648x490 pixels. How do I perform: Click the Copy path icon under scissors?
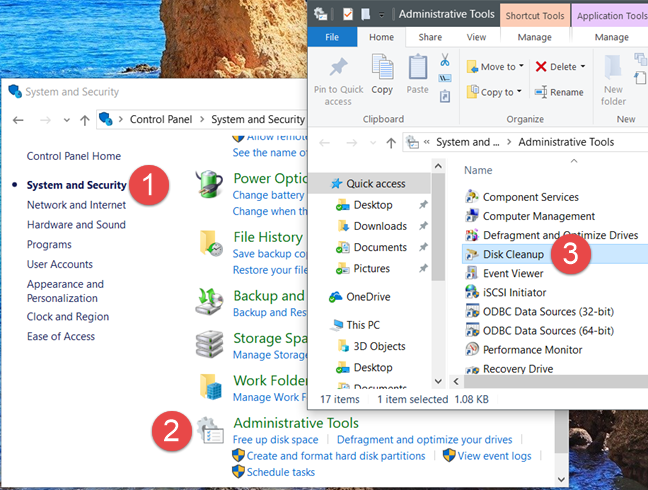tap(445, 78)
